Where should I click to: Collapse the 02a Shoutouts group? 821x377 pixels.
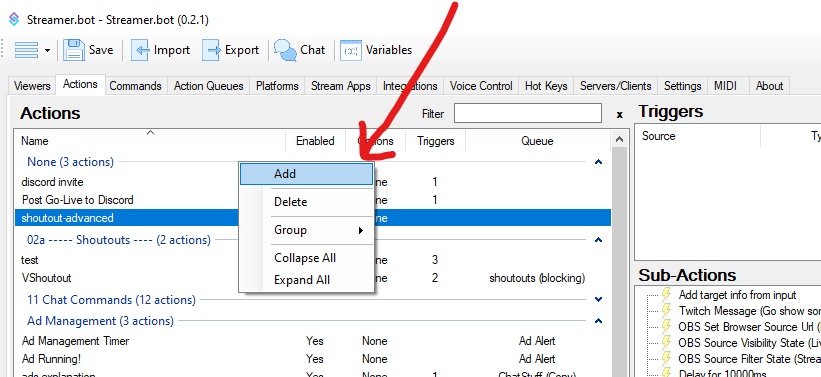598,240
